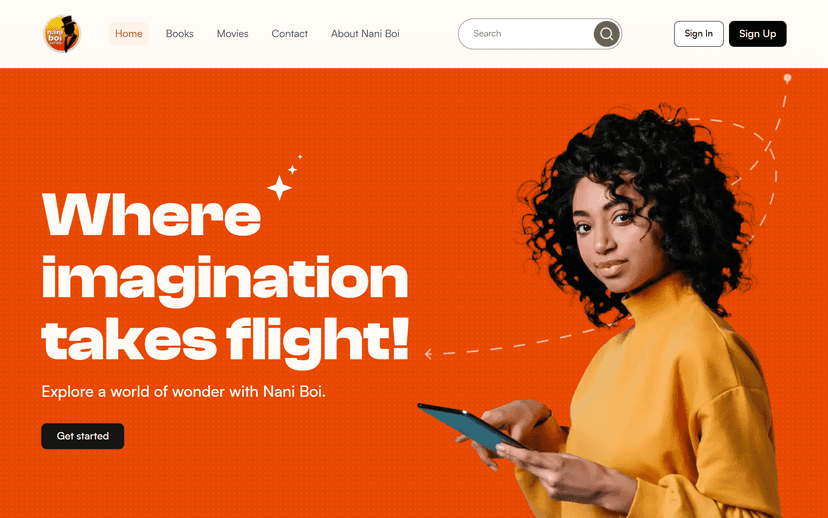Image resolution: width=828 pixels, height=518 pixels.
Task: Click the 'Explore a world of wonder' subtitle
Action: pos(184,392)
